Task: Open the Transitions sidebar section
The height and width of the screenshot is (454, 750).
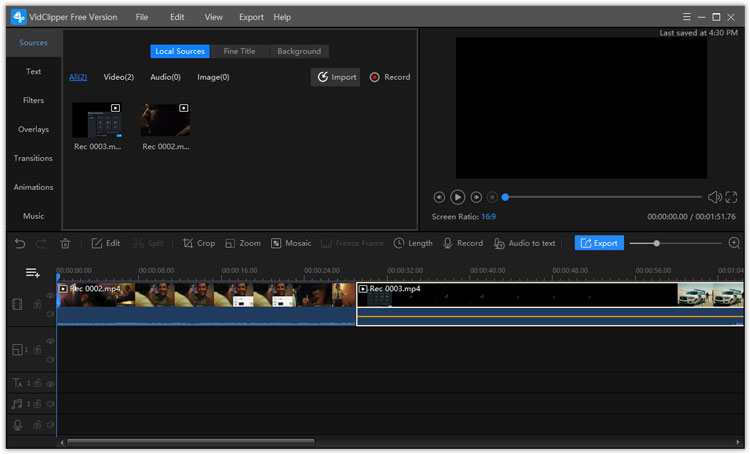Action: [x=33, y=158]
